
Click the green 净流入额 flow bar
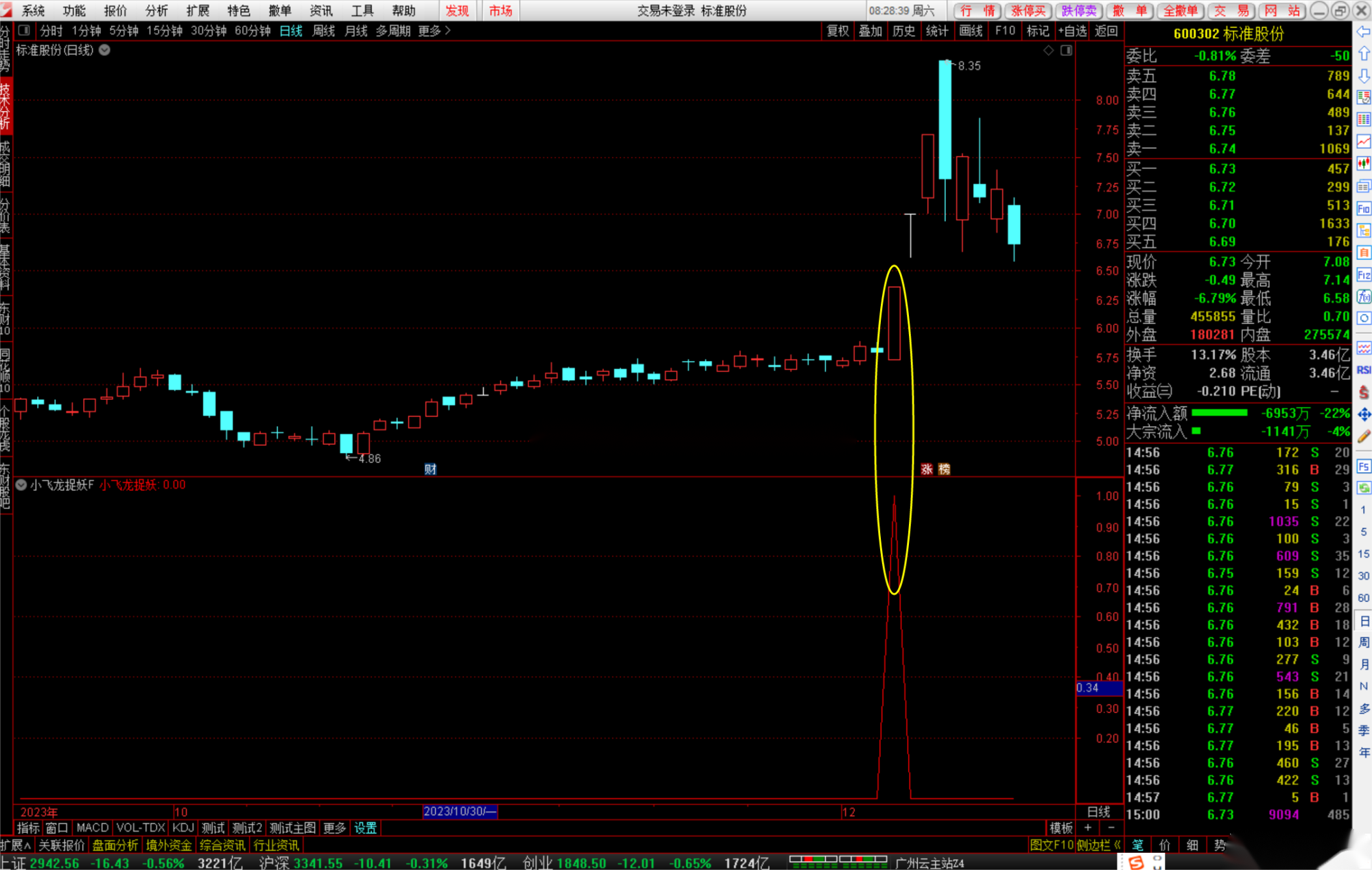pos(1219,413)
